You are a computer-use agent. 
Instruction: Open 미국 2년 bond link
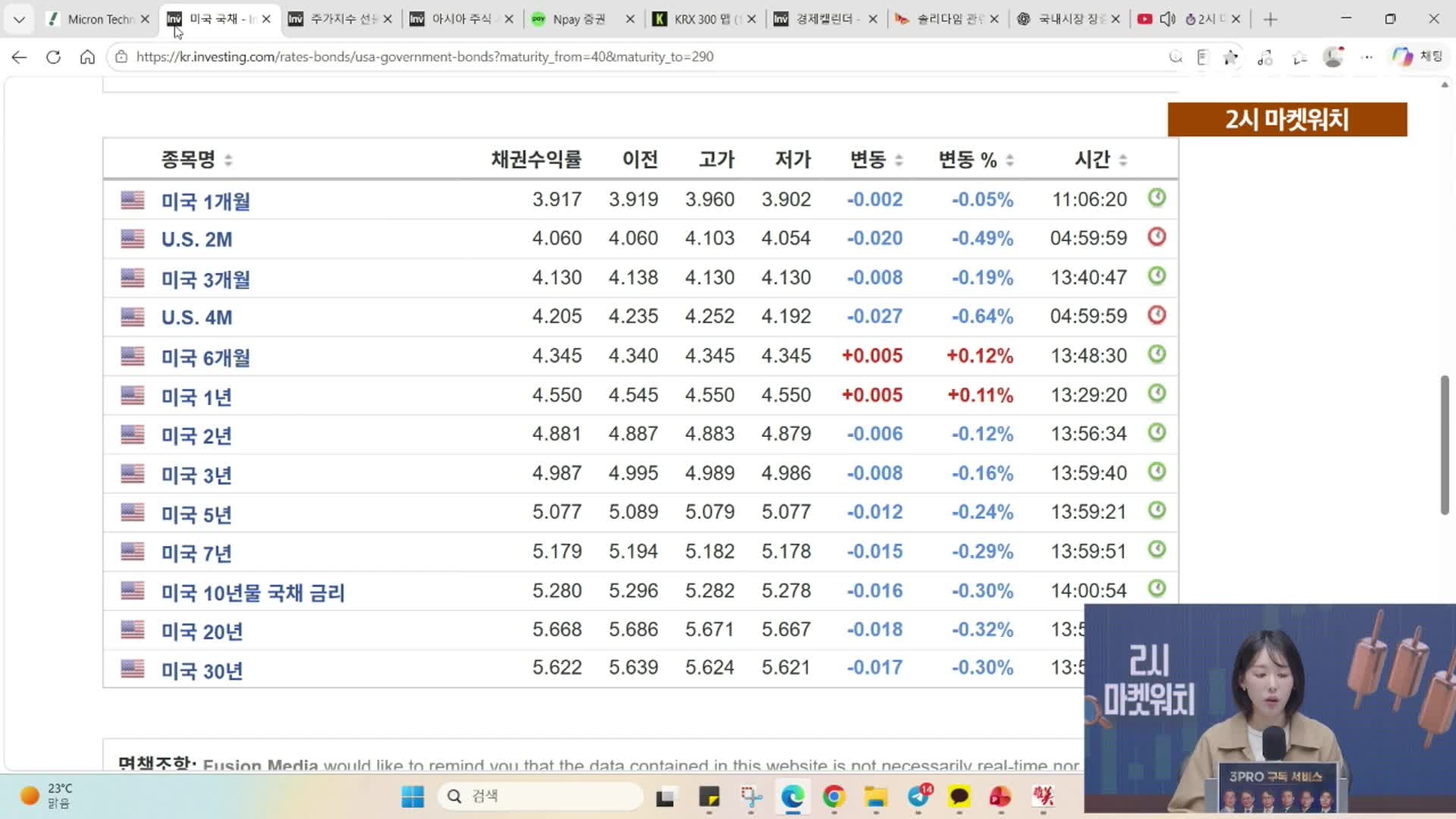point(196,435)
